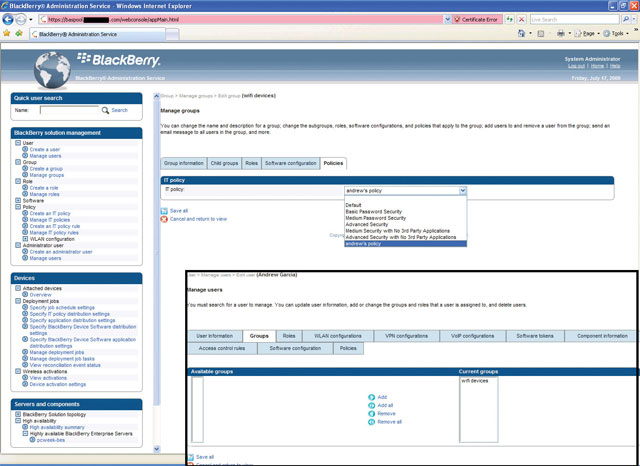This screenshot has height=466, width=640.
Task: Collapse the Role tree node
Action: click(x=18, y=181)
